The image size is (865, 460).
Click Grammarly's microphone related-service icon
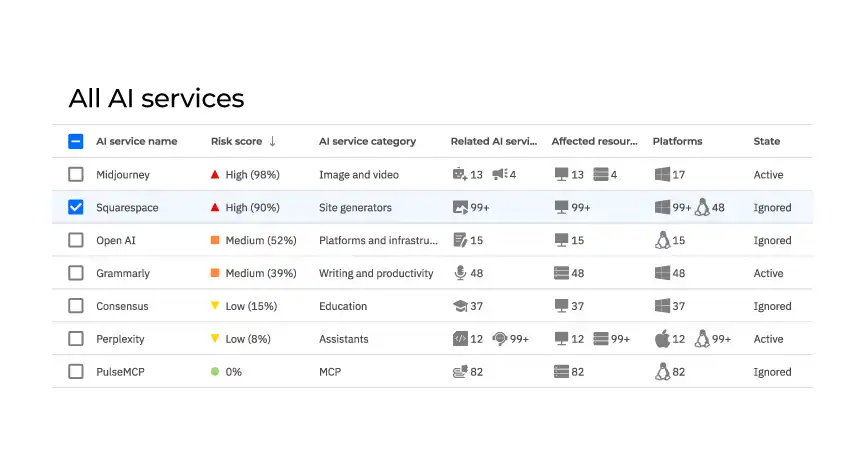pos(460,273)
